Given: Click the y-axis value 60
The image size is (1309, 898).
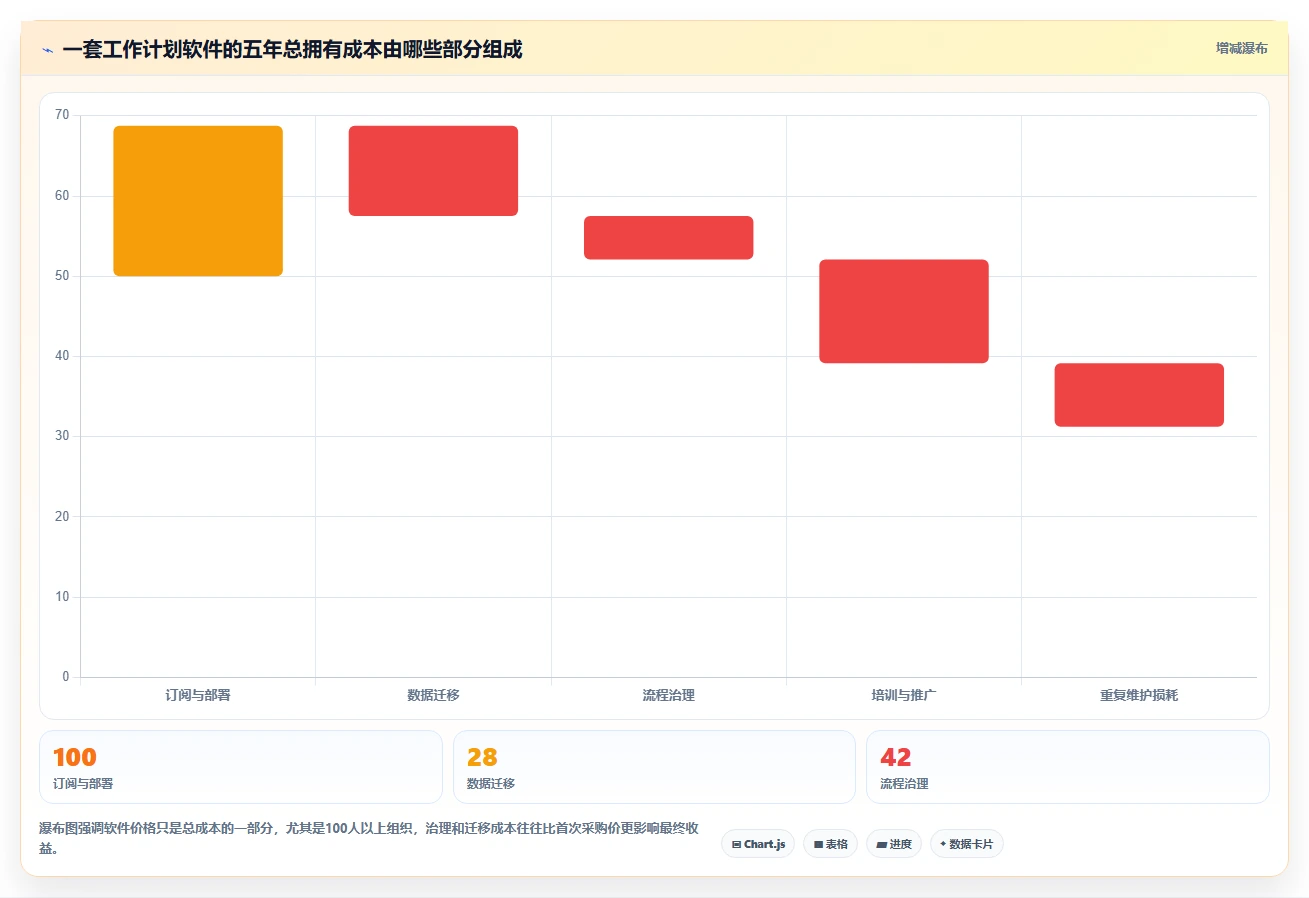Looking at the screenshot, I should (62, 196).
